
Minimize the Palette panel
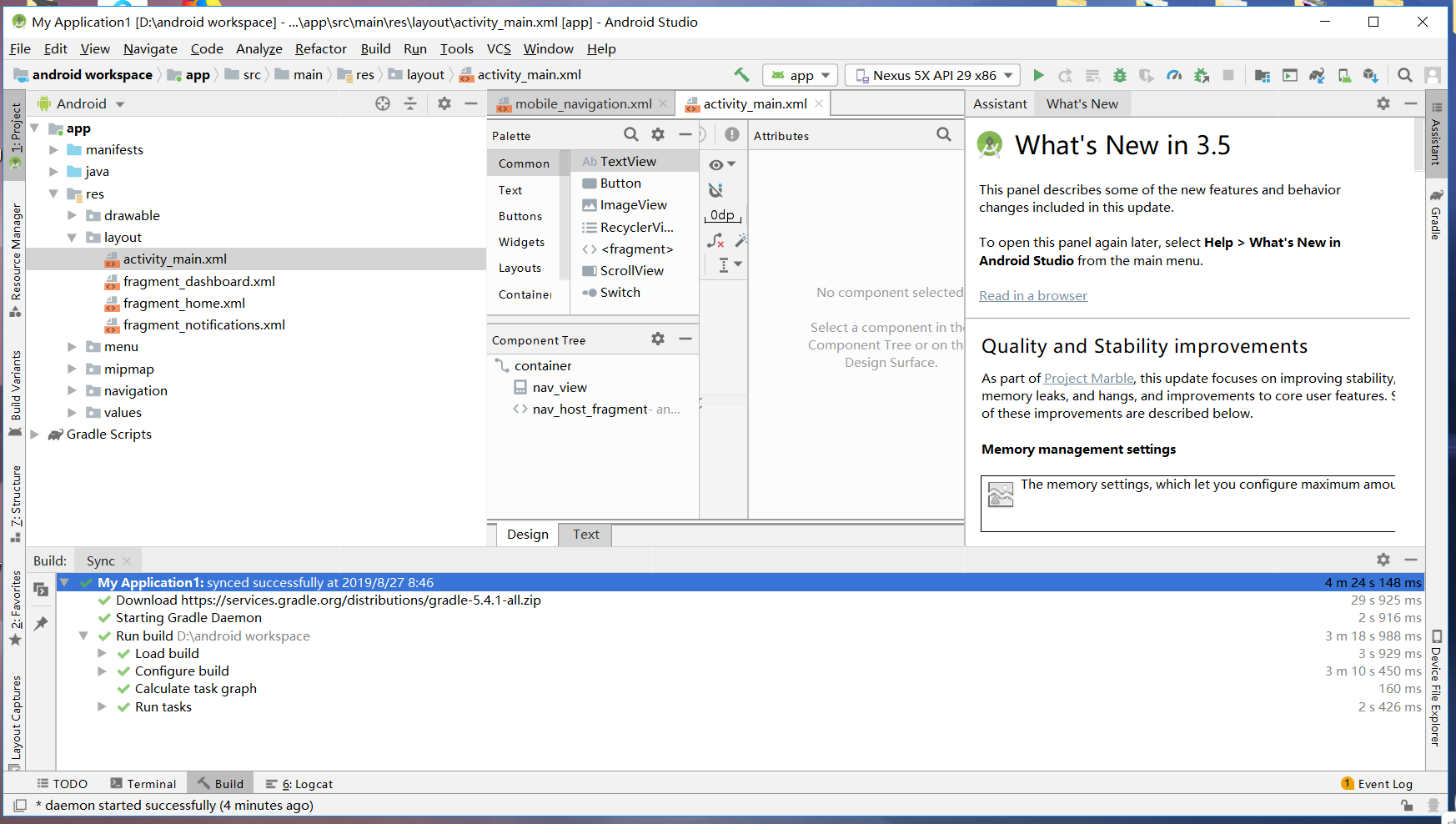pos(685,134)
